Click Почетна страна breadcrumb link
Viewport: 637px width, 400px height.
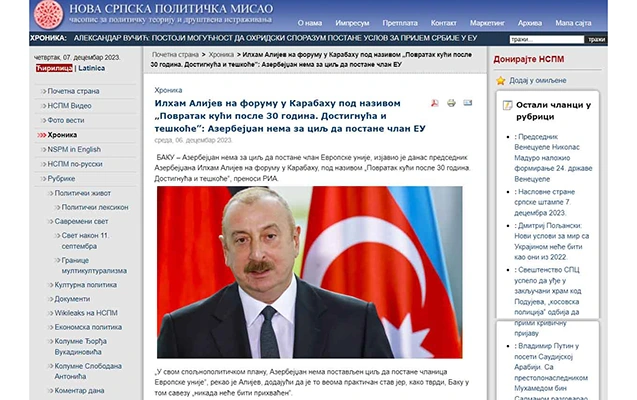pyautogui.click(x=175, y=53)
